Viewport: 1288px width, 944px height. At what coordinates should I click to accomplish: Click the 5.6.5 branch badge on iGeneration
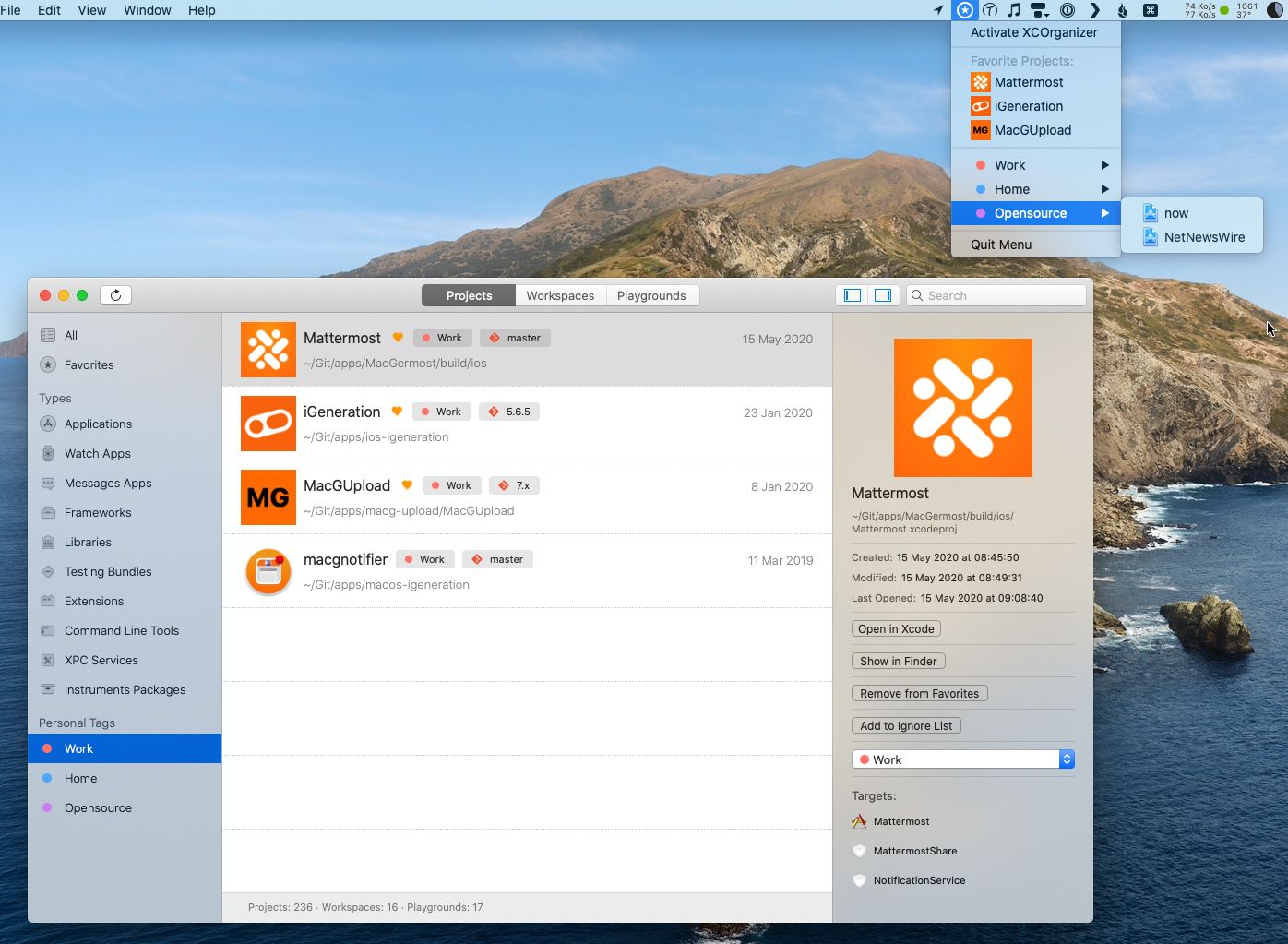[x=509, y=412]
